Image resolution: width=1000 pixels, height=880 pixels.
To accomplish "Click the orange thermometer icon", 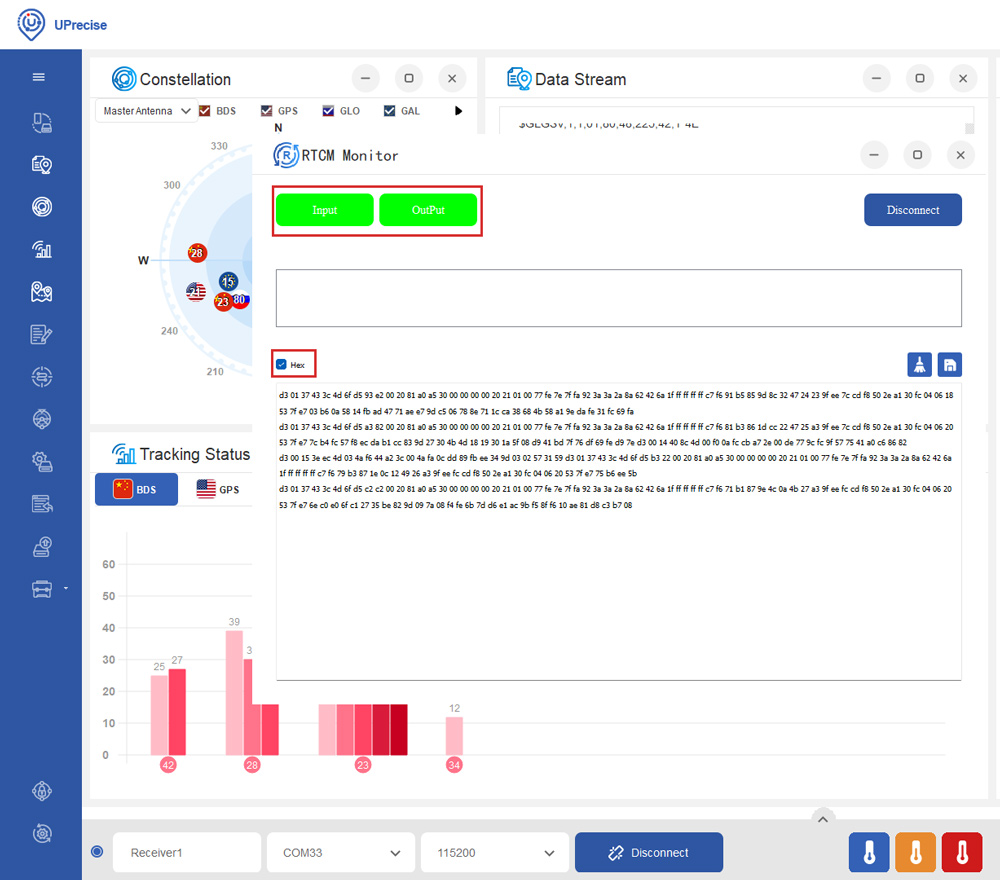I will (x=915, y=852).
